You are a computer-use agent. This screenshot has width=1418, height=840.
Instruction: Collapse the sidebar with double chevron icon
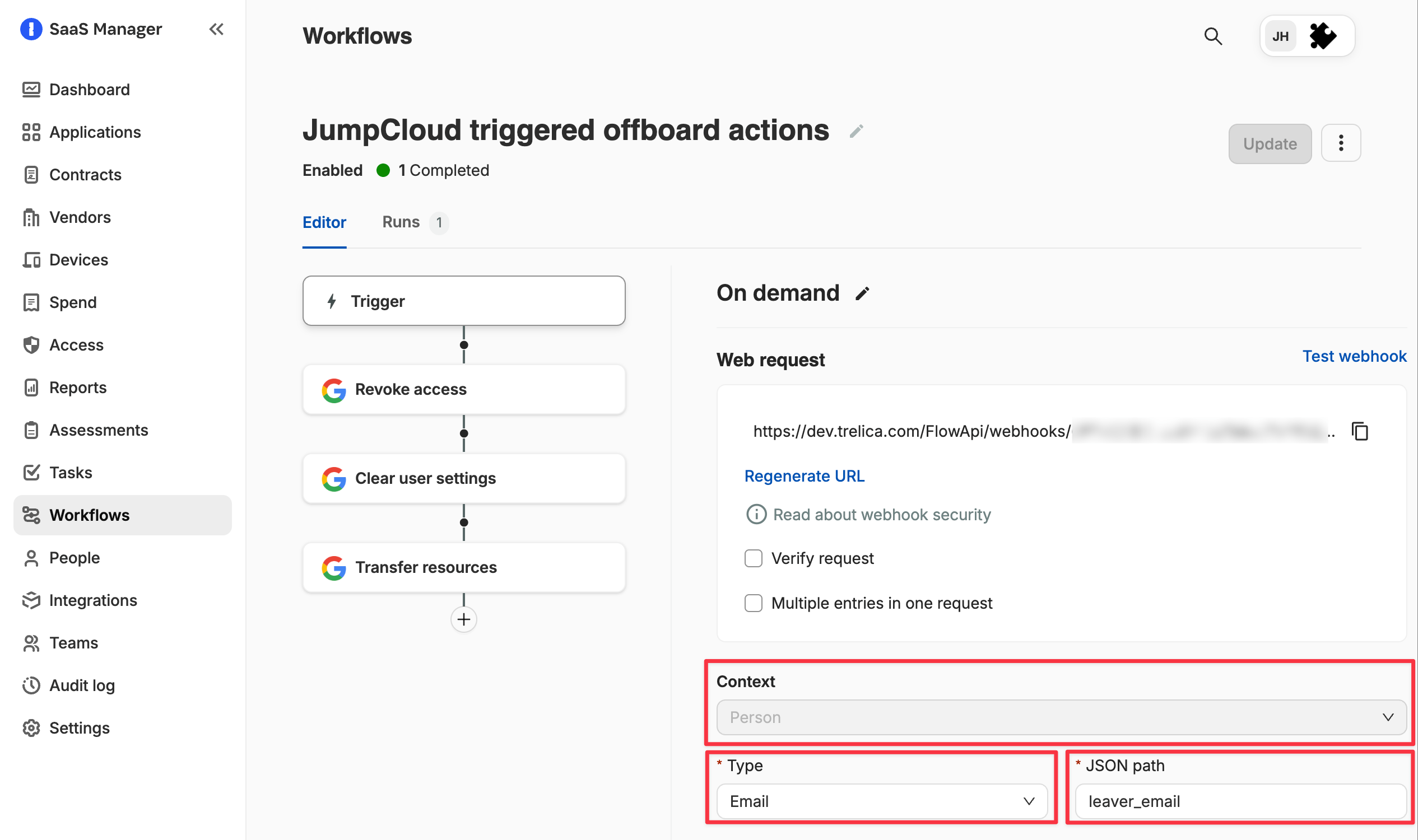click(x=216, y=29)
